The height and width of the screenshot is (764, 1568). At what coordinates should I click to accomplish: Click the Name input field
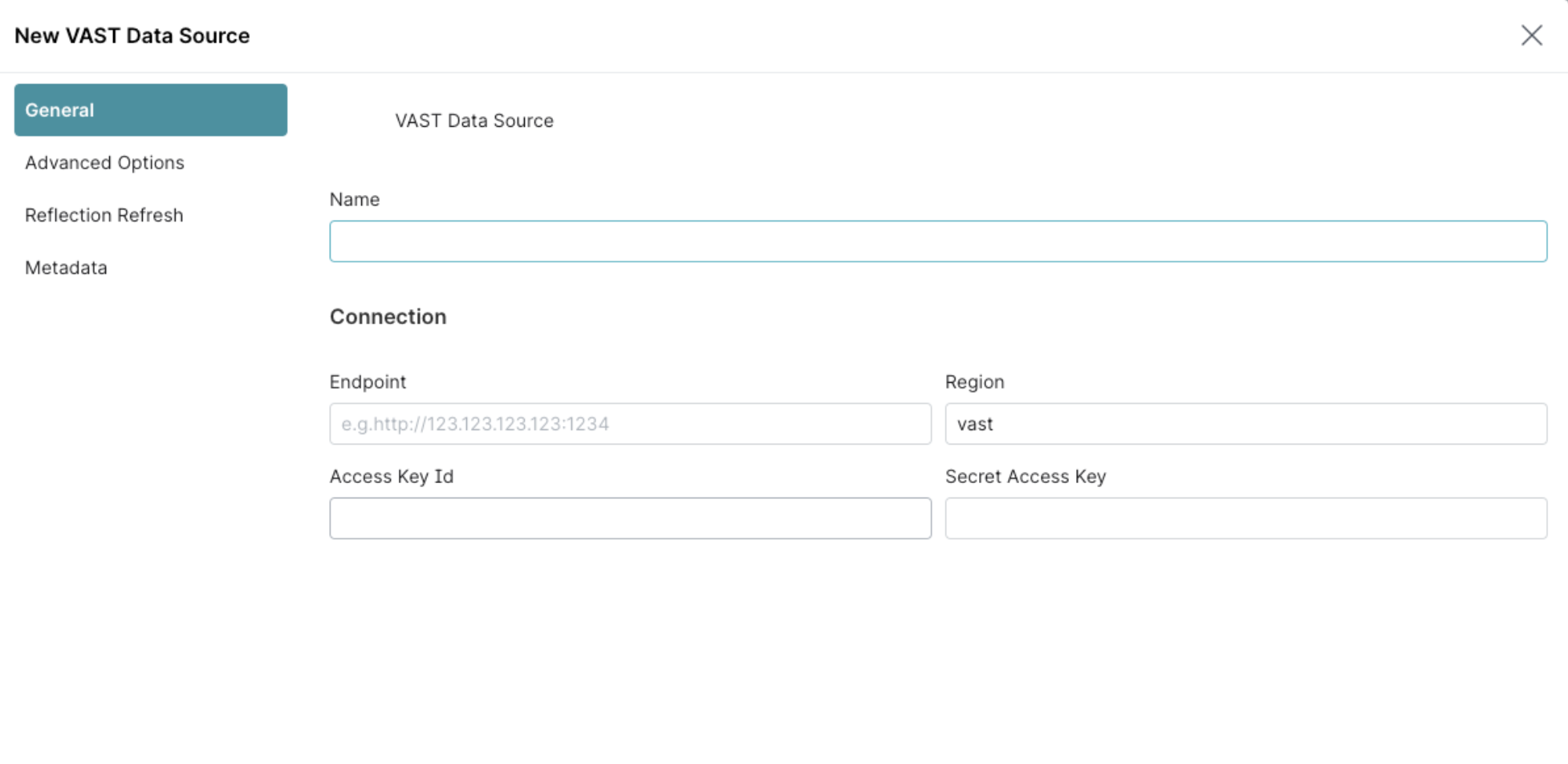(938, 242)
